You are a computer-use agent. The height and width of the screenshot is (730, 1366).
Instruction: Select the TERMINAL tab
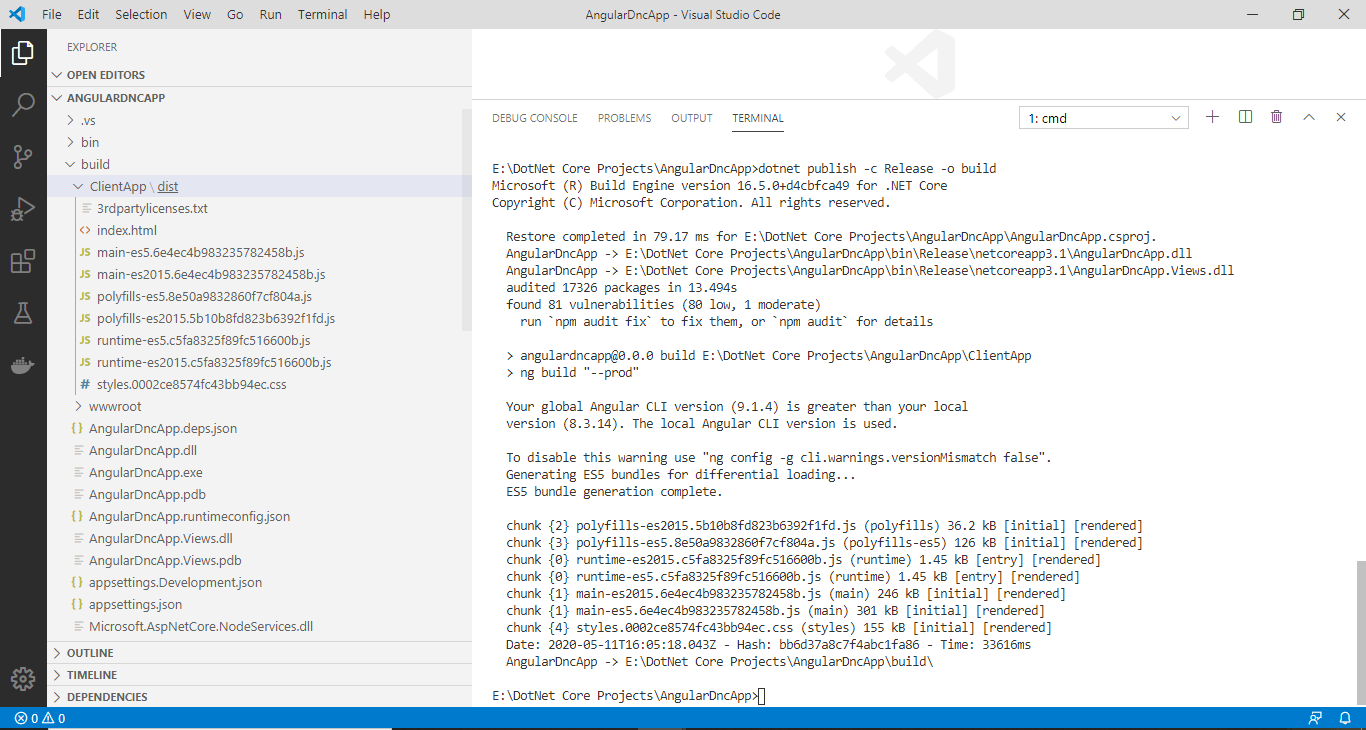[x=758, y=118]
